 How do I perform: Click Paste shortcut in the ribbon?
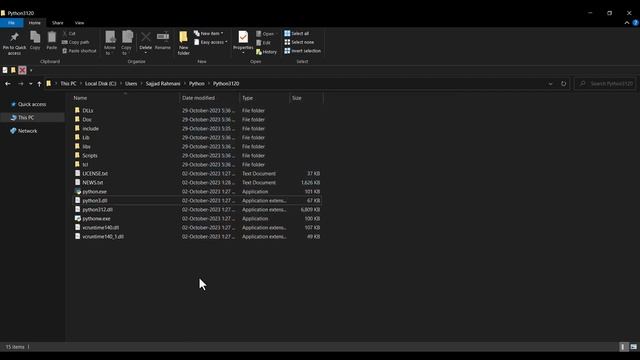click(79, 51)
